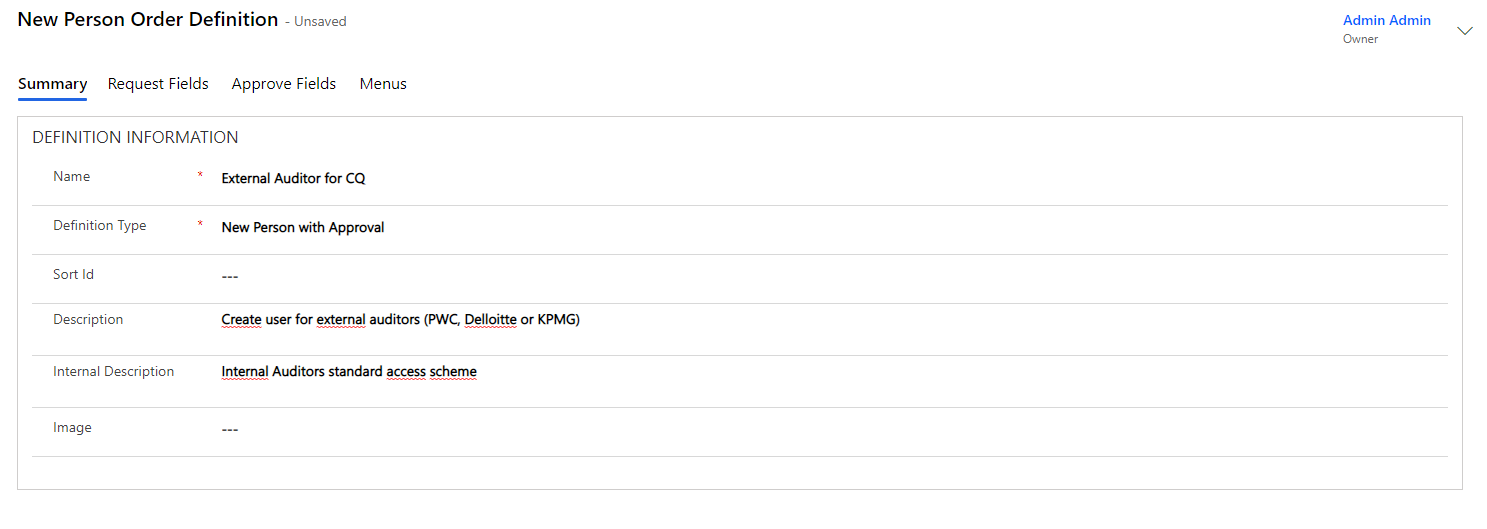Open the Definition Type value New Person with Approval

click(303, 227)
